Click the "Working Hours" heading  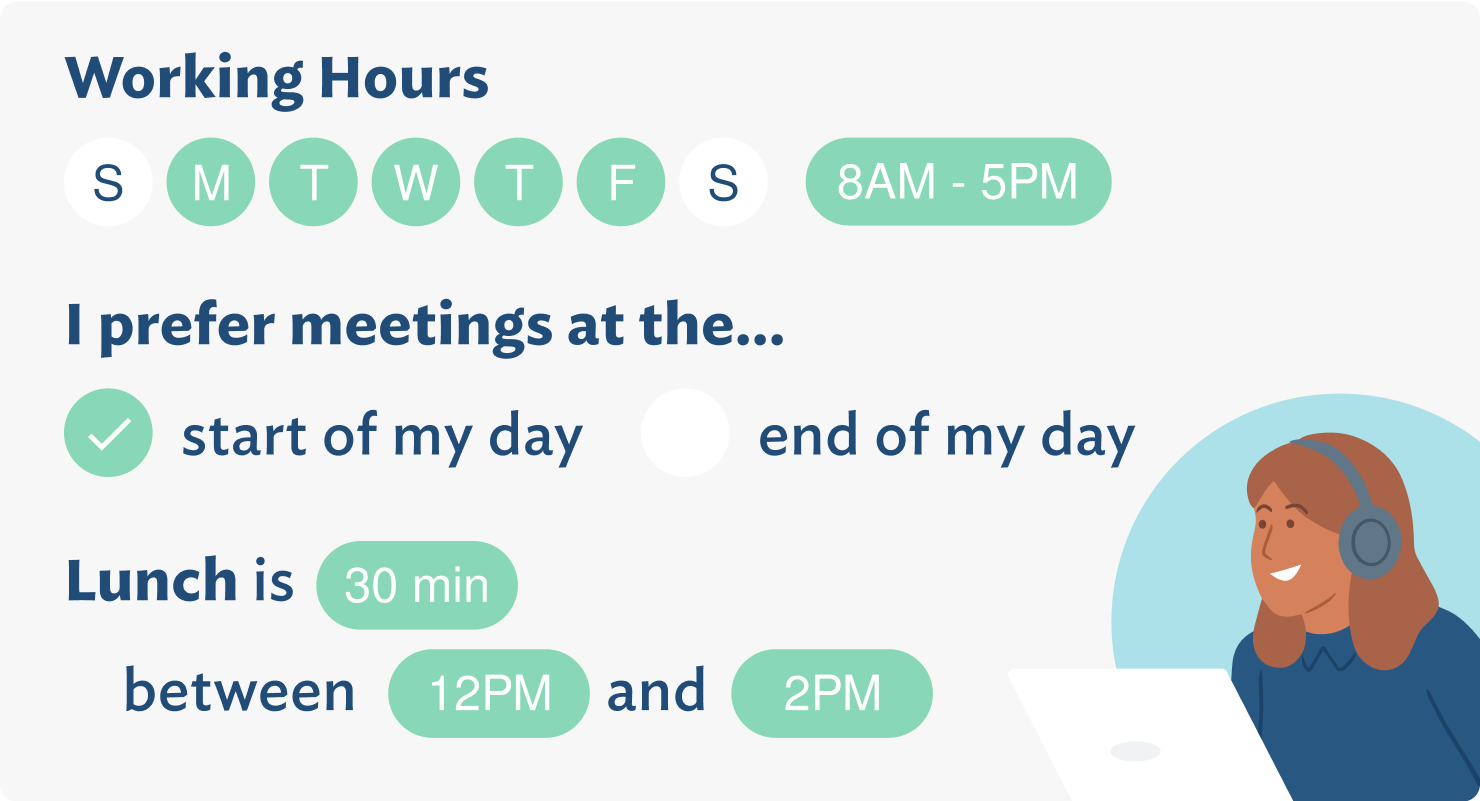277,79
